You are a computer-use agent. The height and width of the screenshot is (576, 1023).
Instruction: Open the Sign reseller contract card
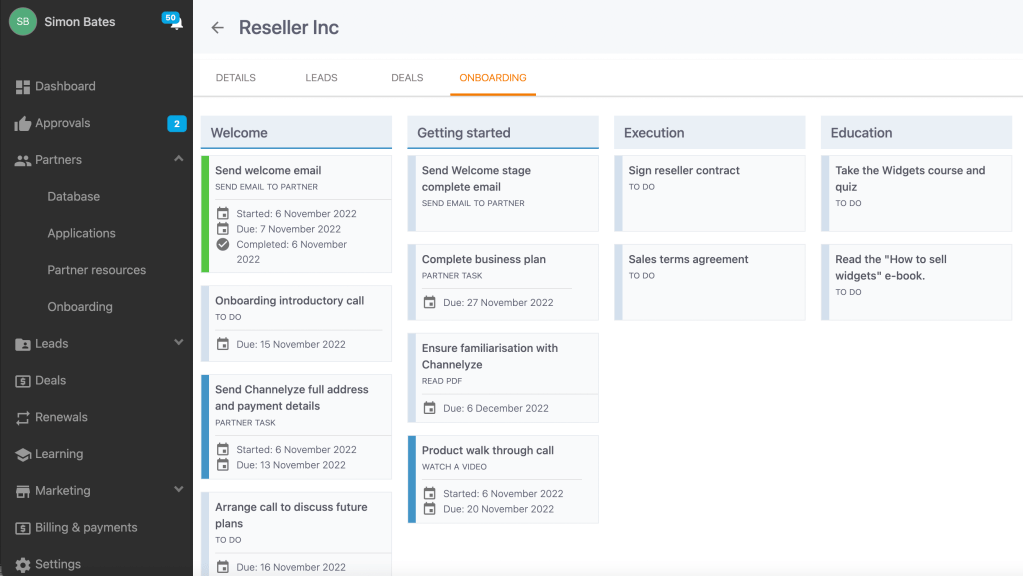(710, 192)
